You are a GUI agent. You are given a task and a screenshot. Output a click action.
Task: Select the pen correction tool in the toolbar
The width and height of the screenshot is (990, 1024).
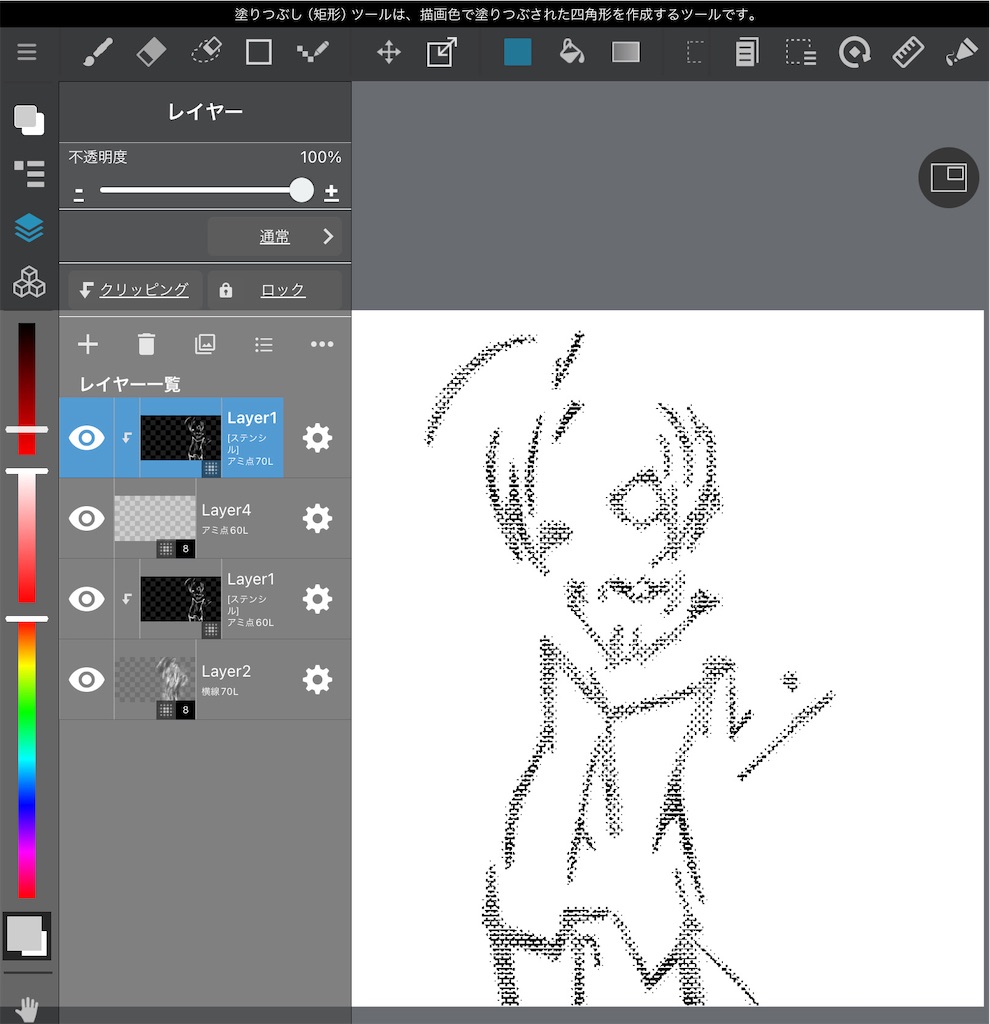tap(961, 52)
